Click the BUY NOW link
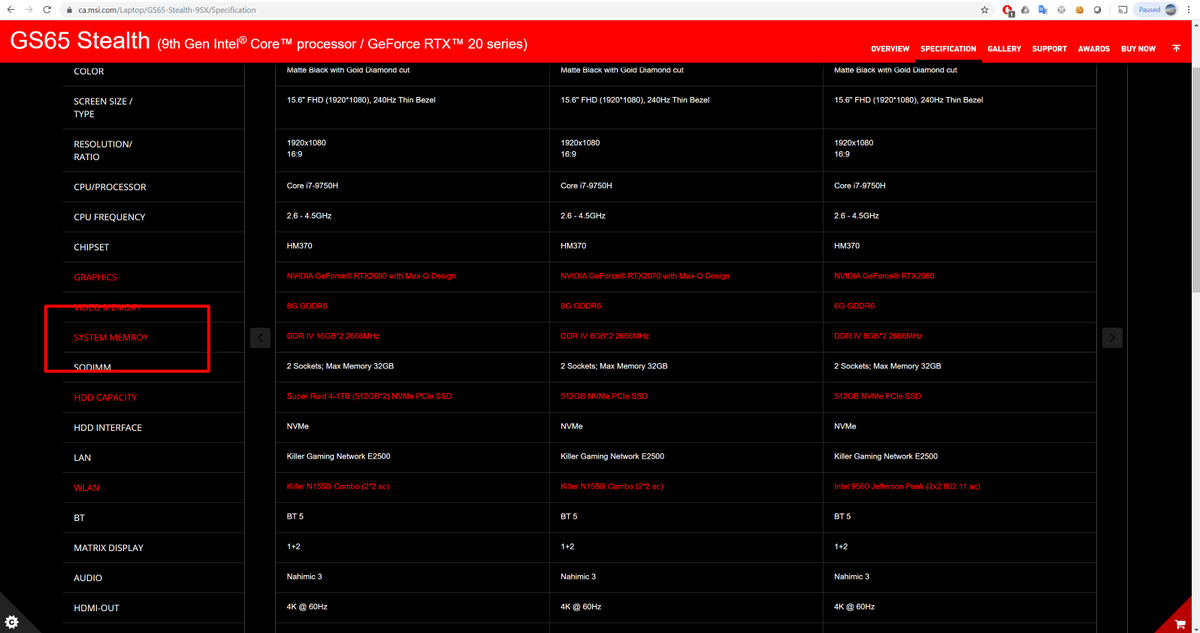Screen dimensions: 1200x633 point(1138,49)
